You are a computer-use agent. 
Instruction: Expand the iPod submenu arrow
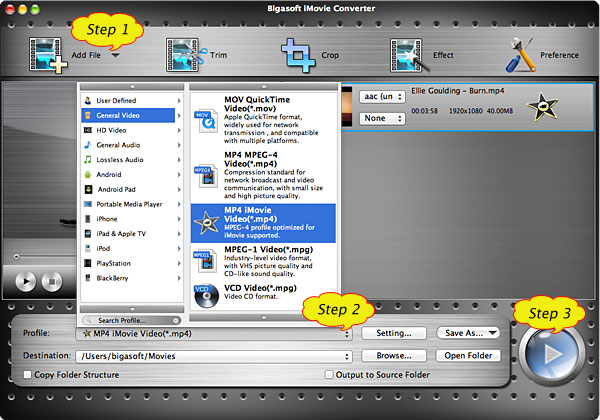[179, 249]
